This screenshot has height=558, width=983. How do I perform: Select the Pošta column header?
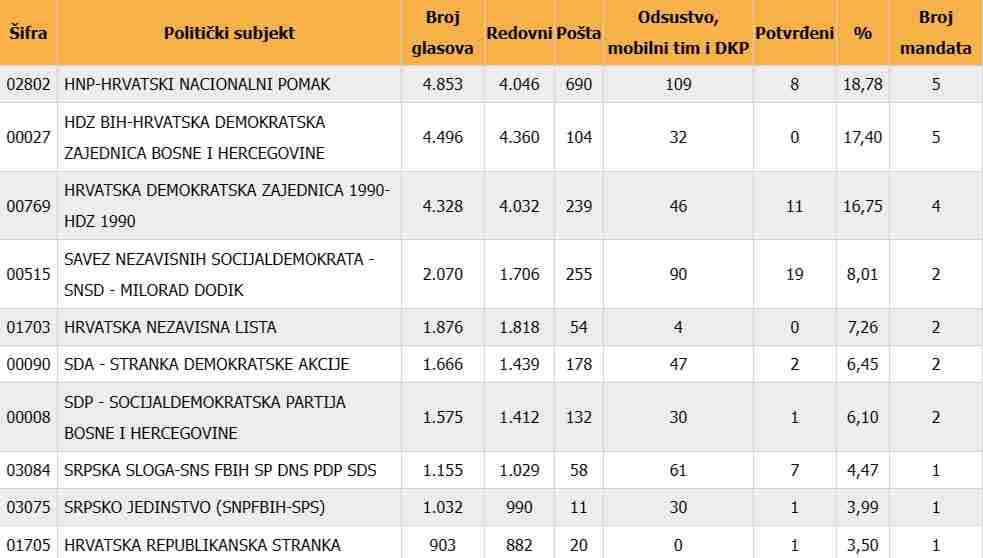tap(578, 33)
